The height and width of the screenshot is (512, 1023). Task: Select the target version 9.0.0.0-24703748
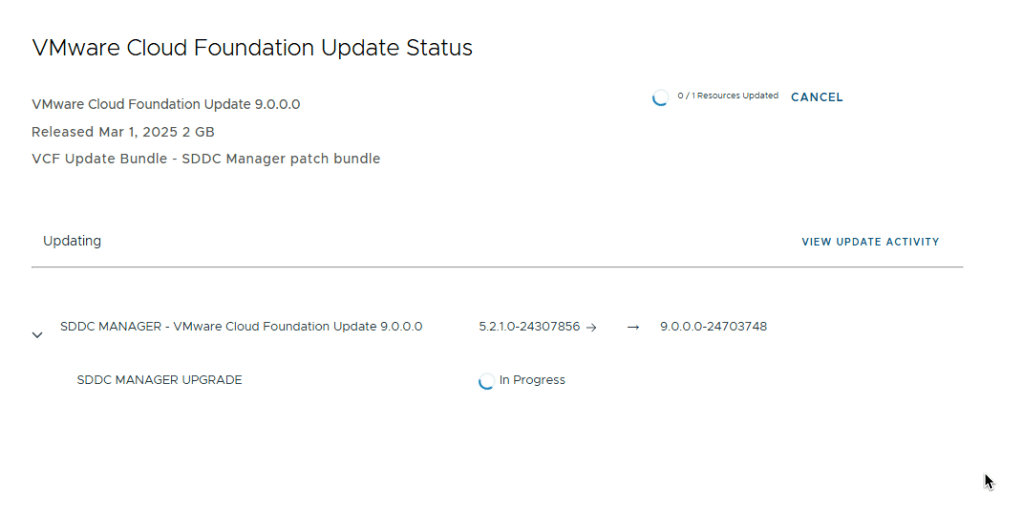[x=713, y=327]
